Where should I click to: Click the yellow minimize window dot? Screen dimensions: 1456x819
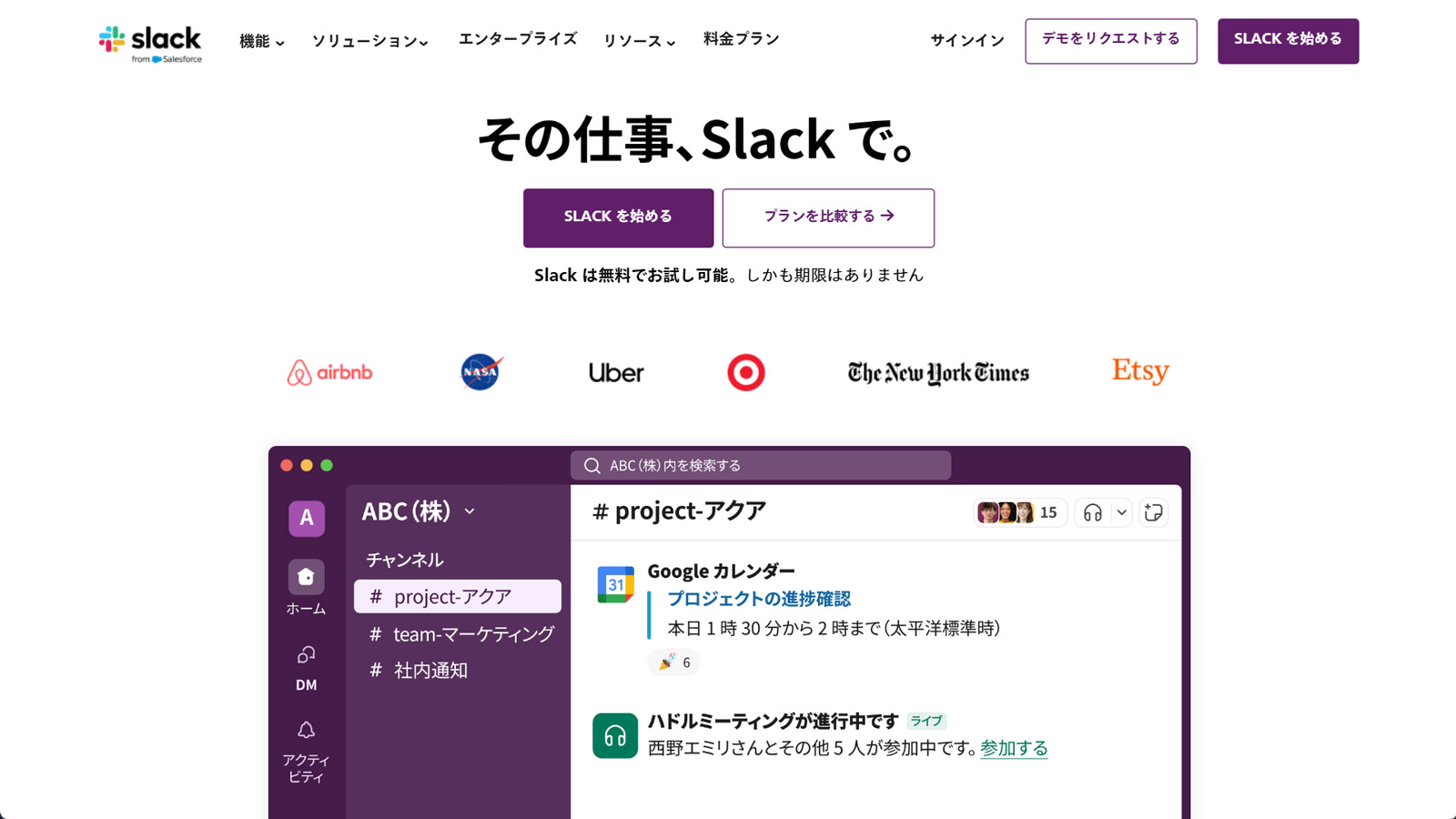coord(307,465)
